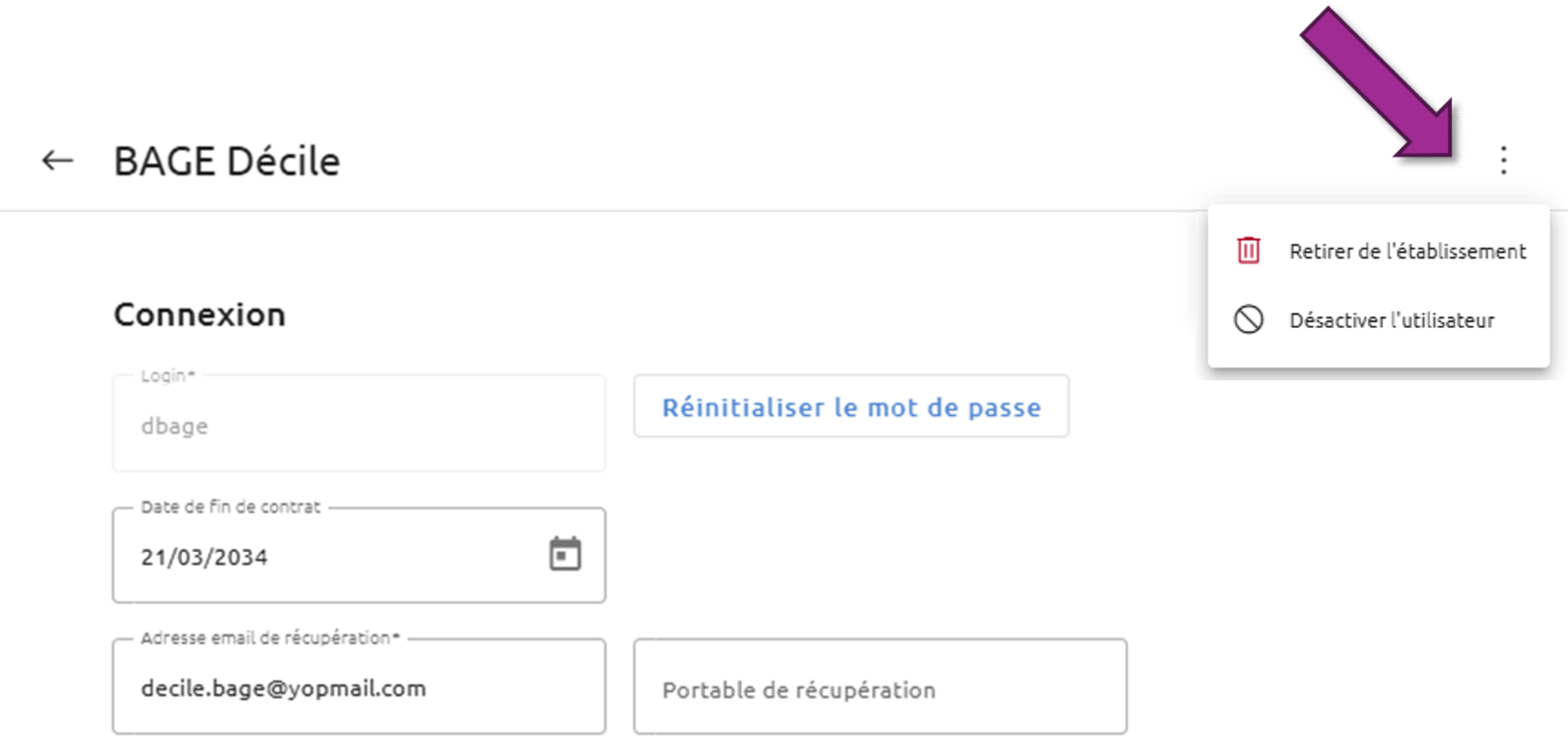Viewport: 1568px width, 752px height.
Task: Click the header divider line below the title
Action: click(601, 210)
